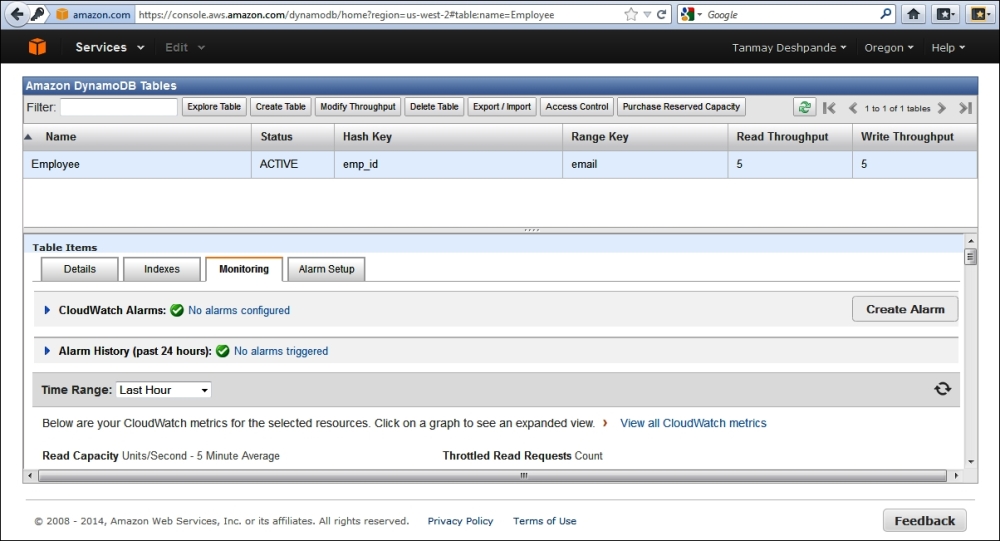Open the Help dropdown menu

click(948, 48)
